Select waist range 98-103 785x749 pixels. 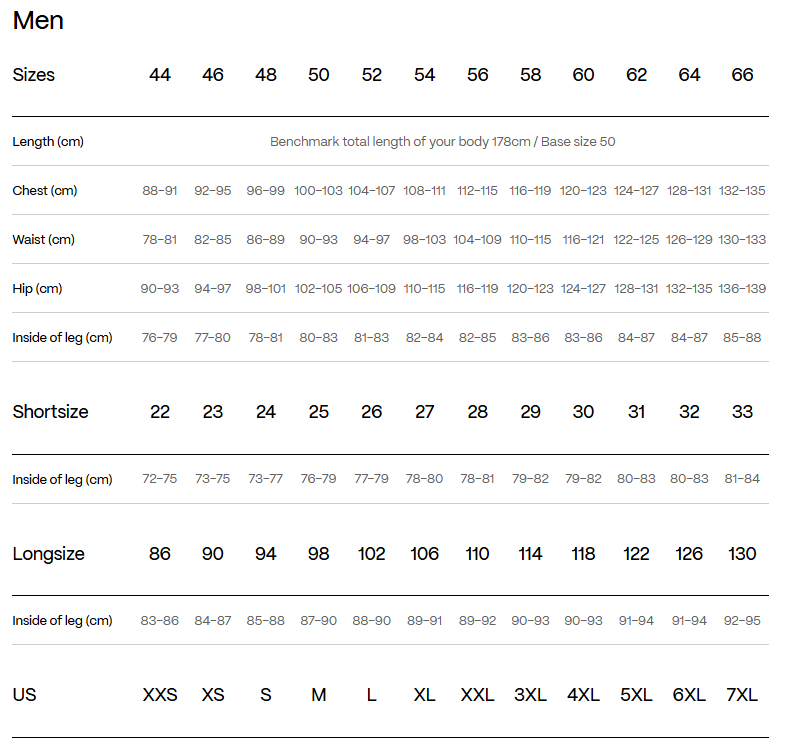(424, 240)
